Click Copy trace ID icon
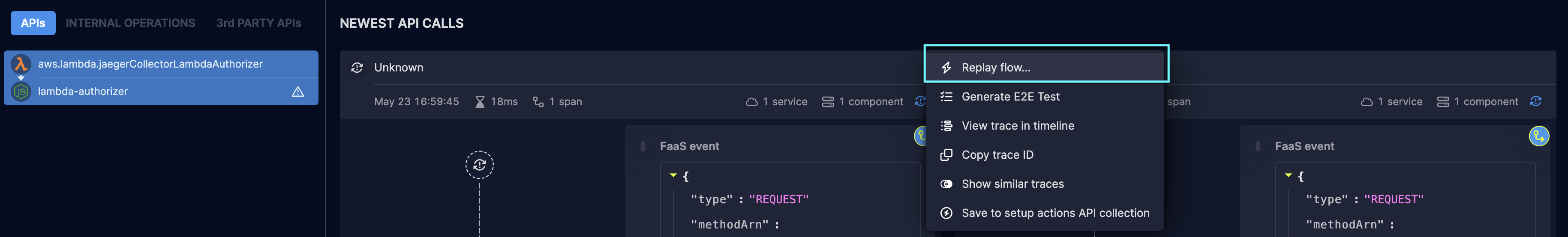 click(946, 155)
